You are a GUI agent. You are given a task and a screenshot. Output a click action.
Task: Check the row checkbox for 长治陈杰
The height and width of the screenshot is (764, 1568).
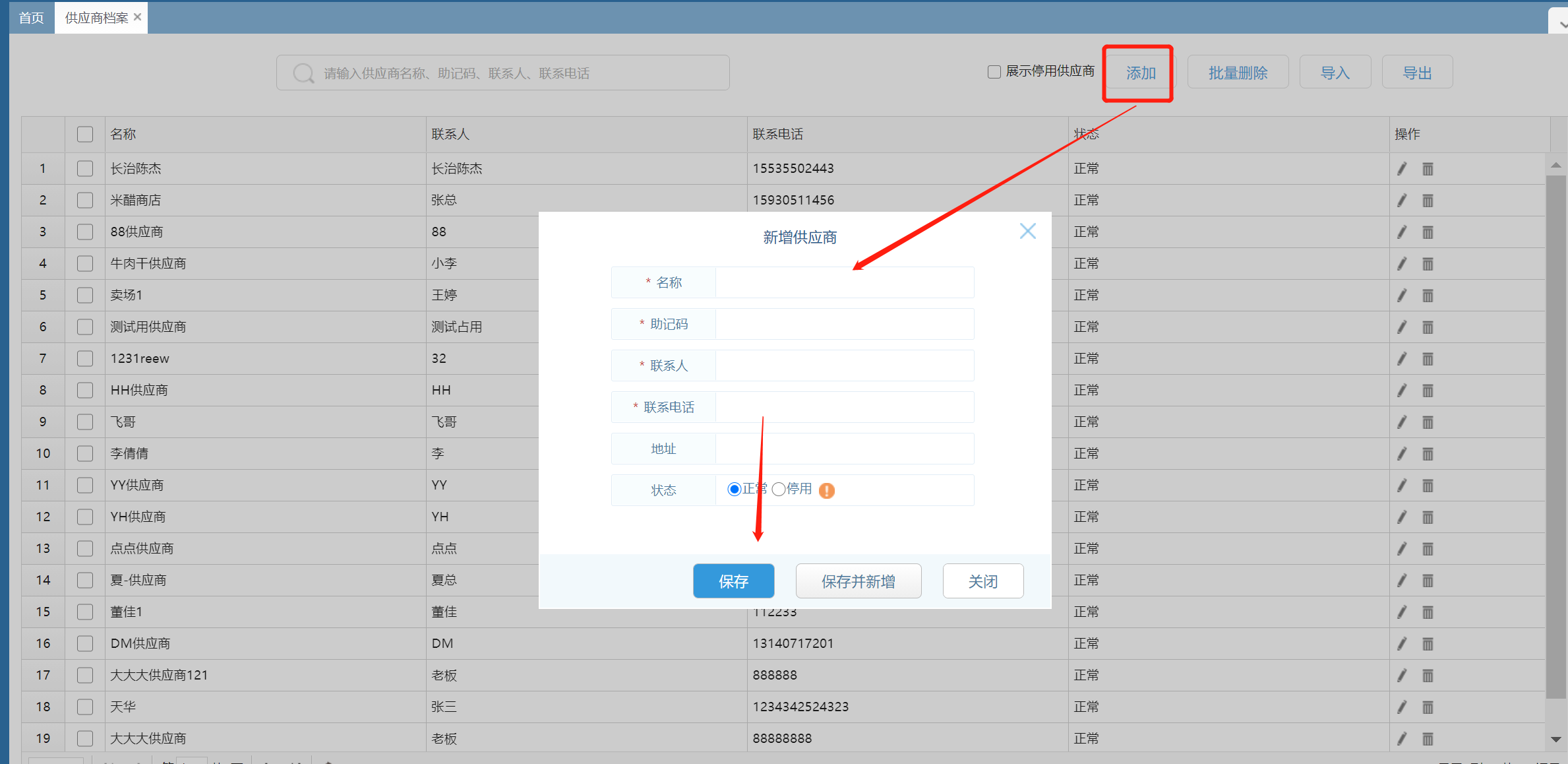click(85, 169)
